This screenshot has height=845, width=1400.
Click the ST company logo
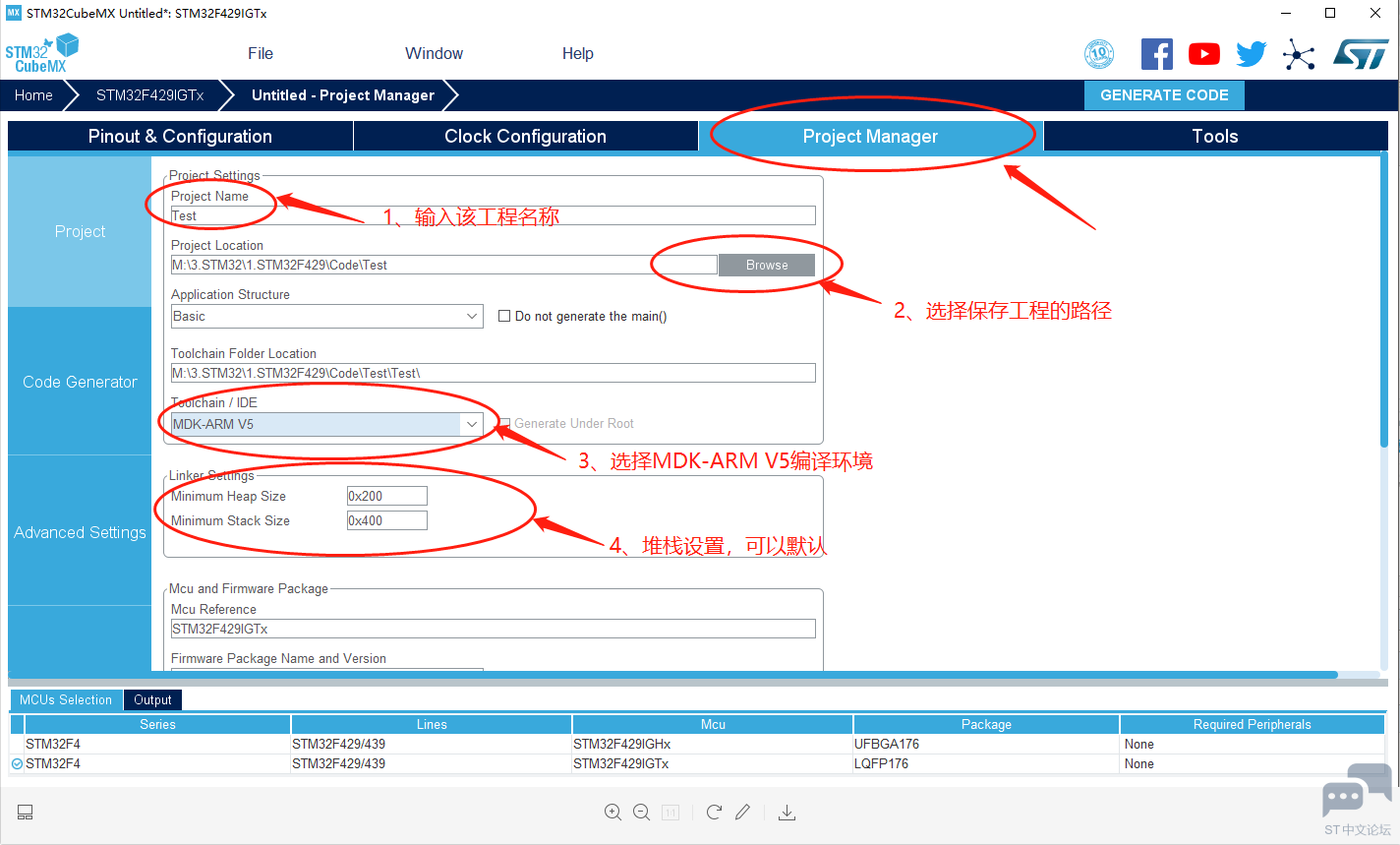tap(1361, 54)
